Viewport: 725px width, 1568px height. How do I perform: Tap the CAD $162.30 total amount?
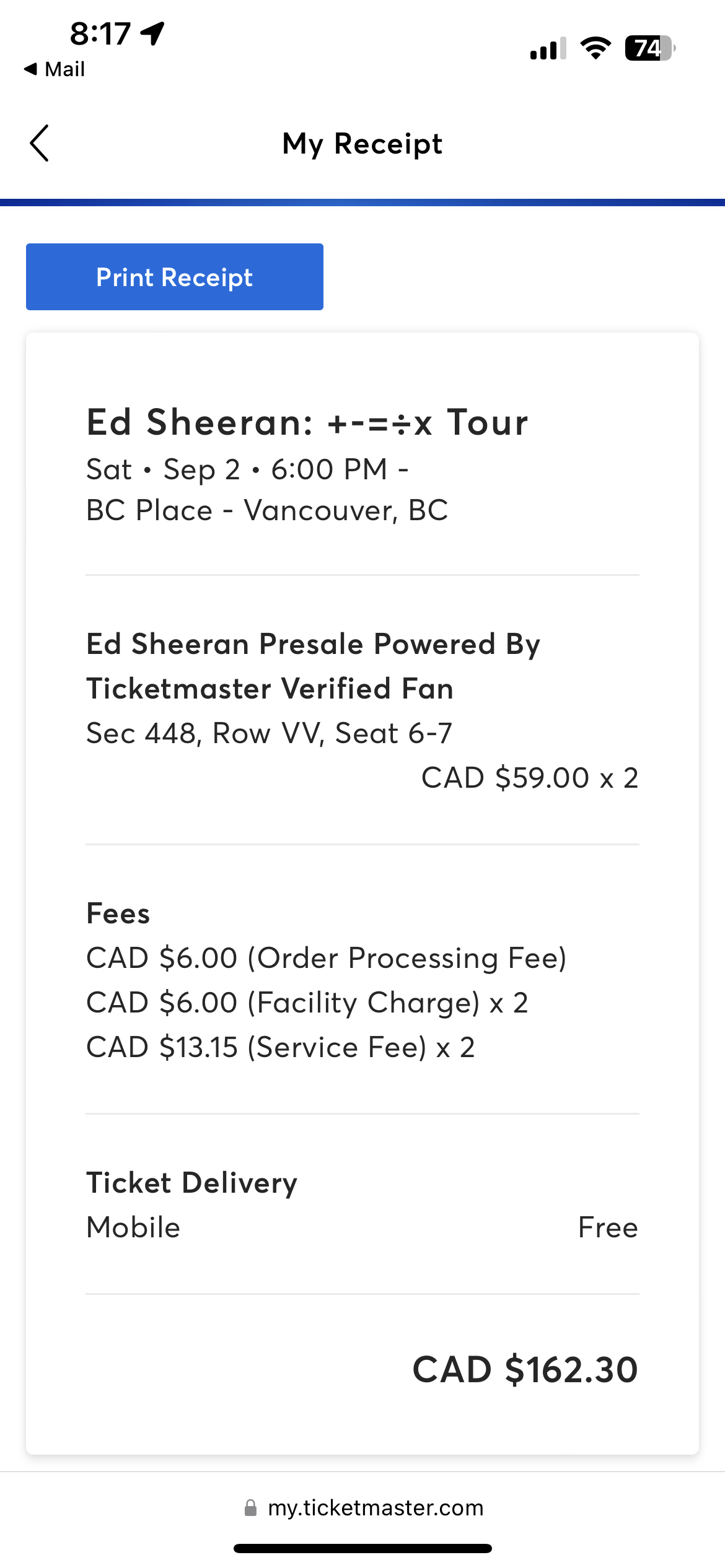click(525, 1369)
